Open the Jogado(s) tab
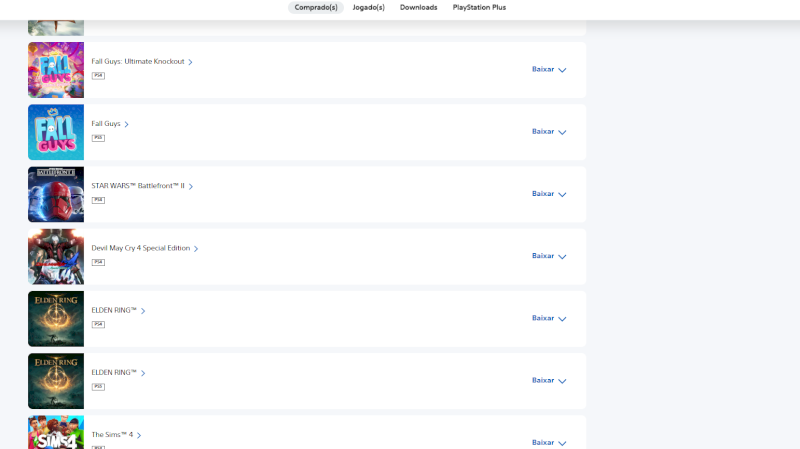800x449 pixels. click(x=368, y=8)
